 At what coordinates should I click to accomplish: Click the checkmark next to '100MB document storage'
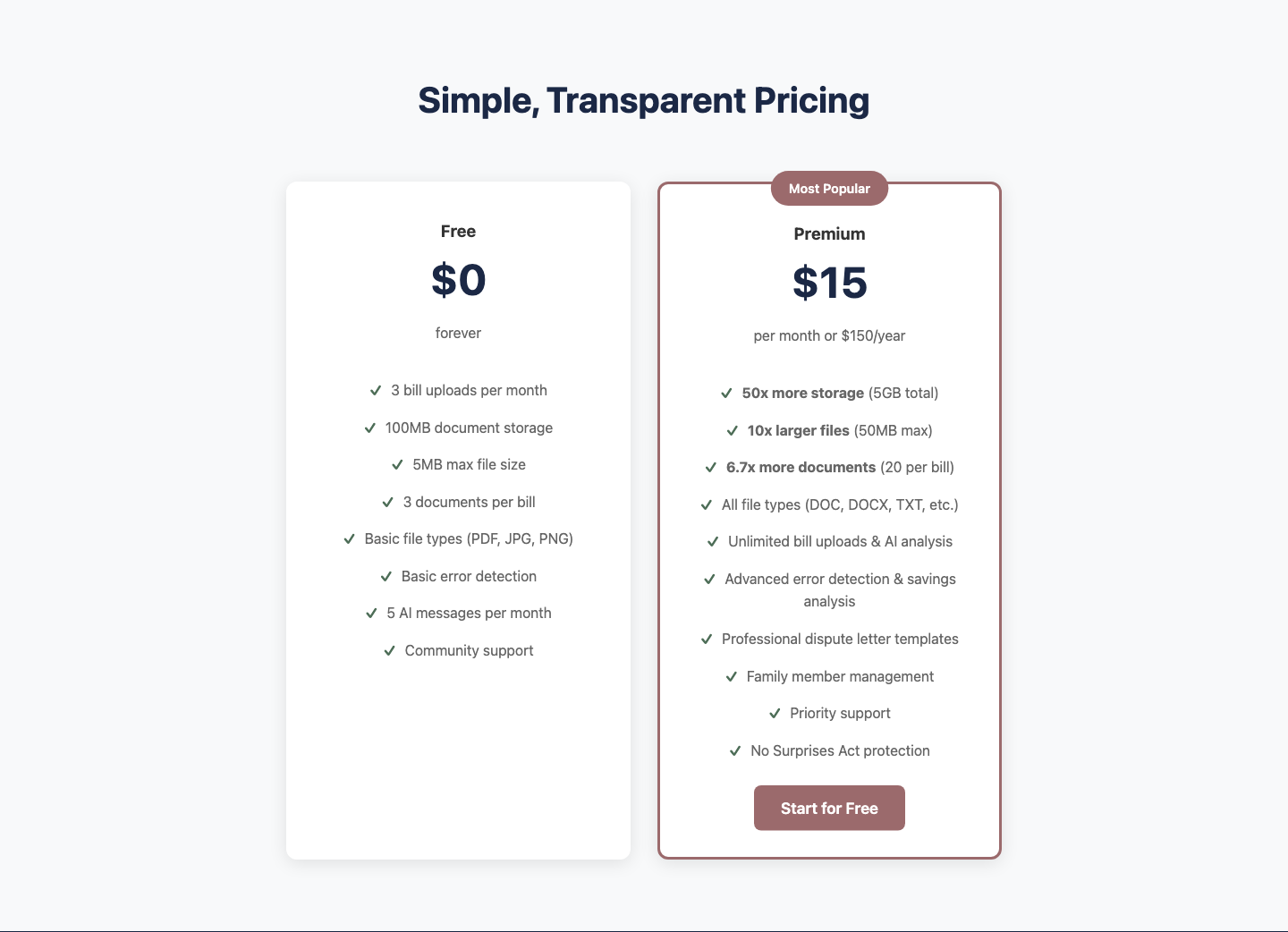(x=369, y=428)
